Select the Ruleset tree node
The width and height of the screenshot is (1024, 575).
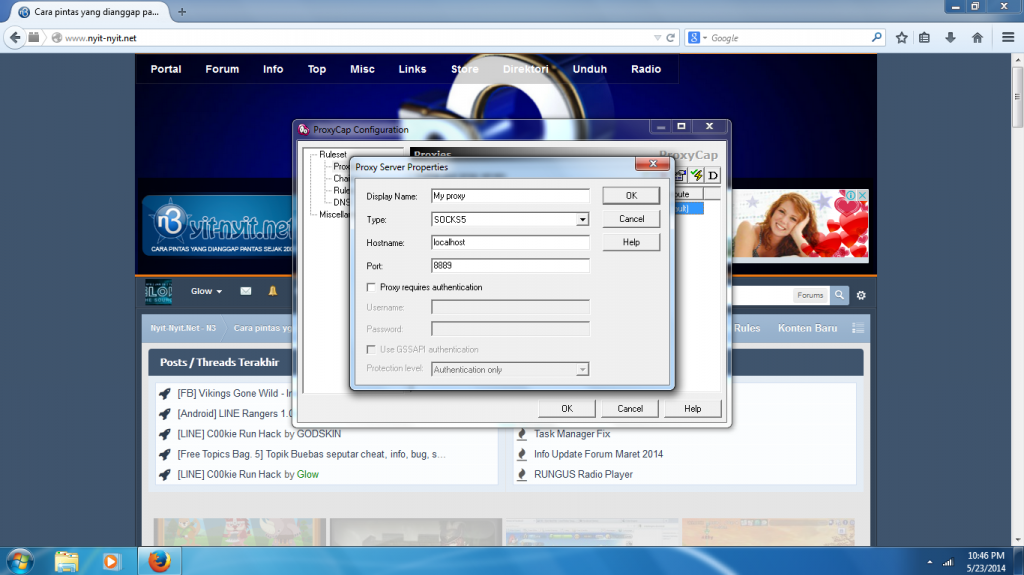(x=333, y=155)
